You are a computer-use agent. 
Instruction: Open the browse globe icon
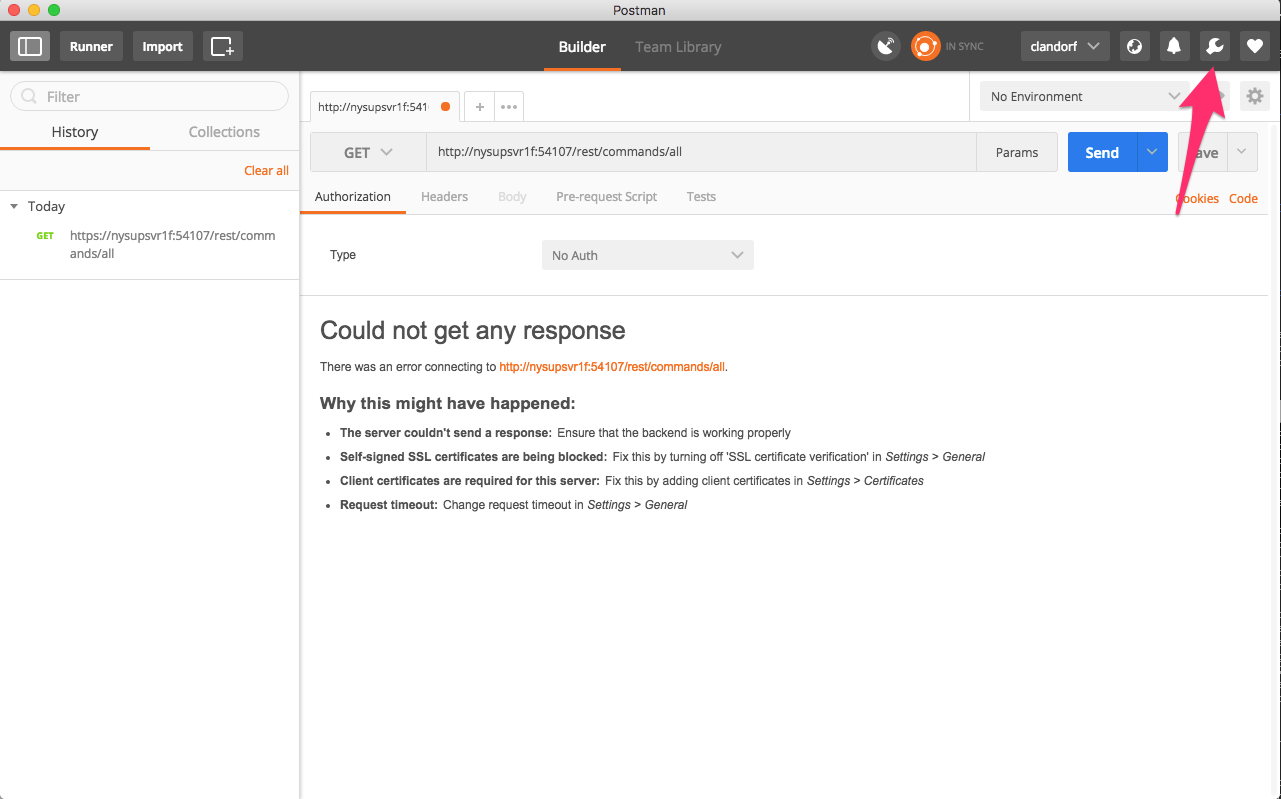click(1133, 46)
